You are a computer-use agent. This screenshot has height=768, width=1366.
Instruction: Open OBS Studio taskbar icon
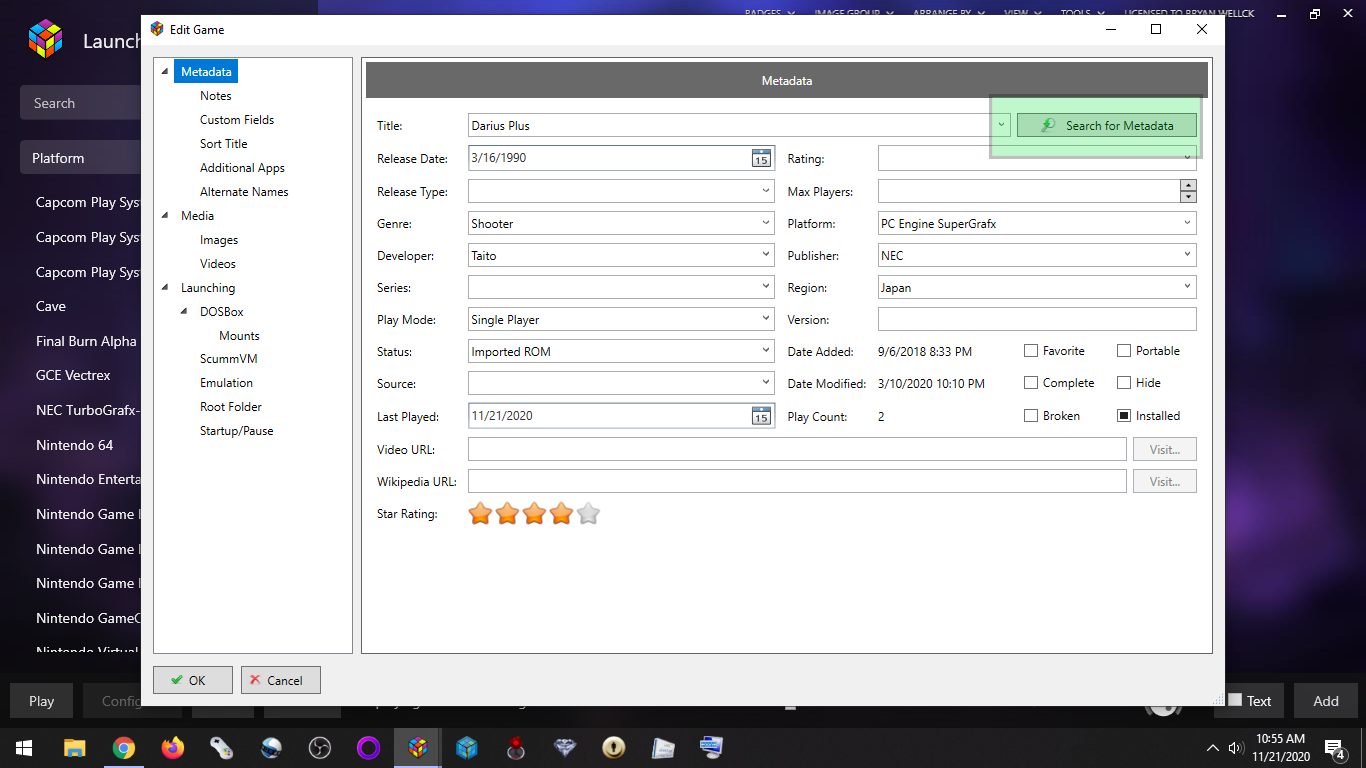(x=320, y=747)
